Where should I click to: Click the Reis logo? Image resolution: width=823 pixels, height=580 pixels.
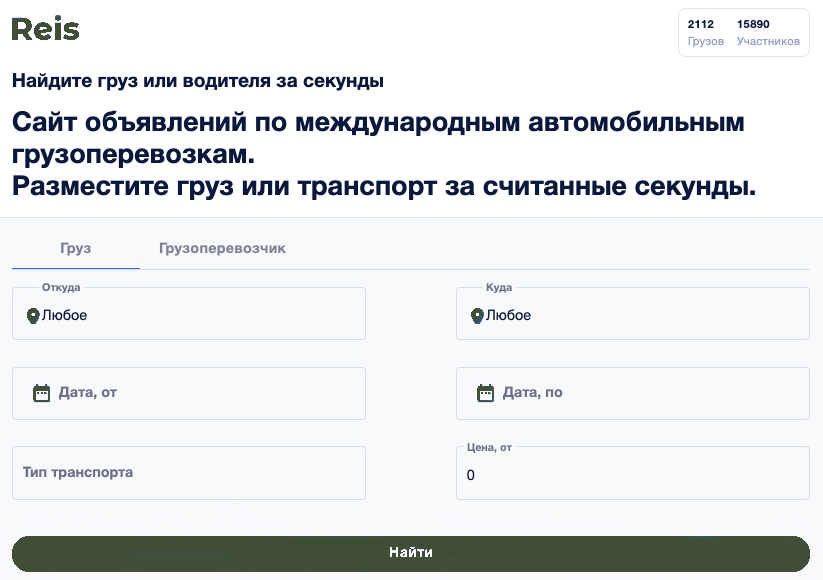[x=45, y=29]
